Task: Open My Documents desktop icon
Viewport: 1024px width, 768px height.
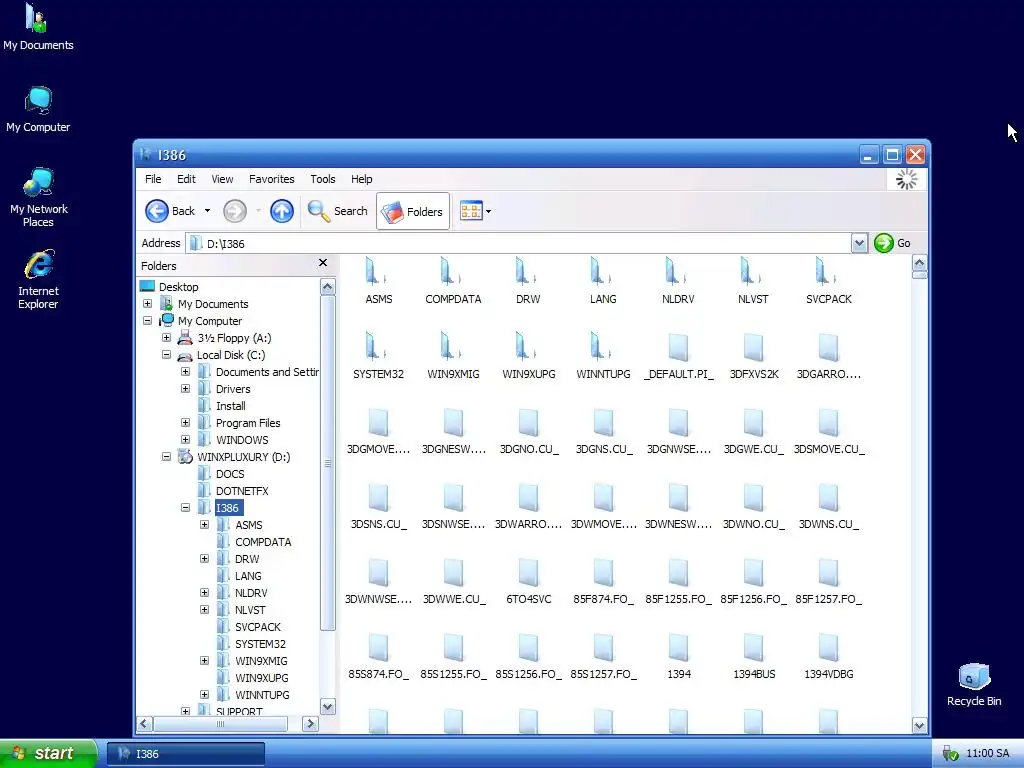Action: 38,18
